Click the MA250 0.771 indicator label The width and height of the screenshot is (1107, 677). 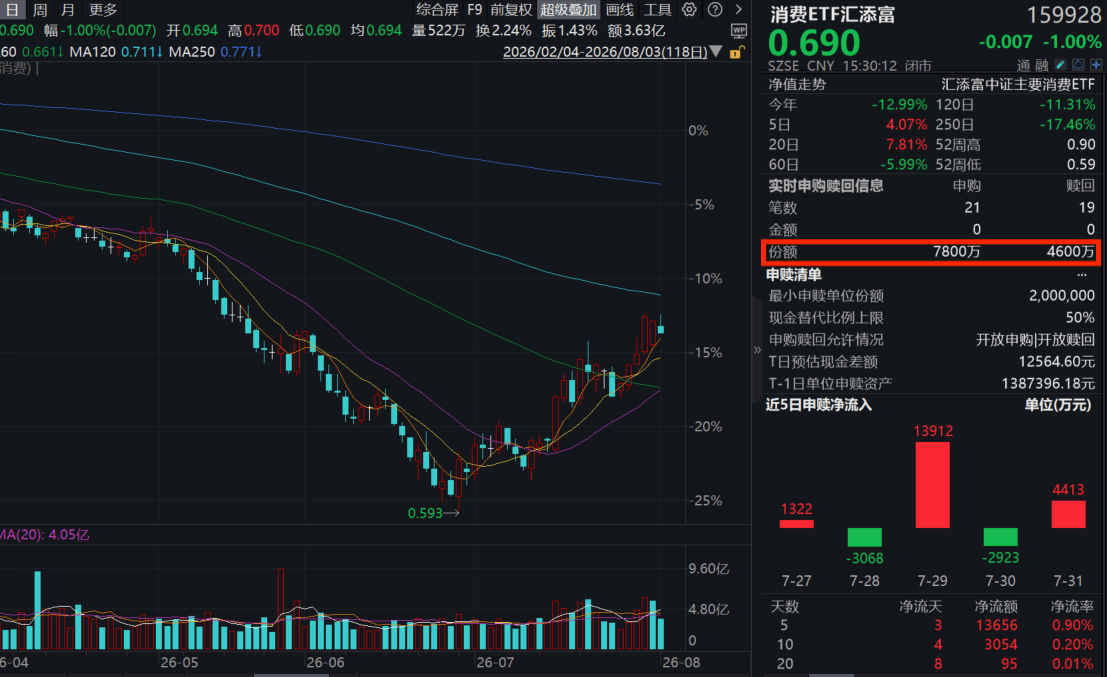(215, 52)
